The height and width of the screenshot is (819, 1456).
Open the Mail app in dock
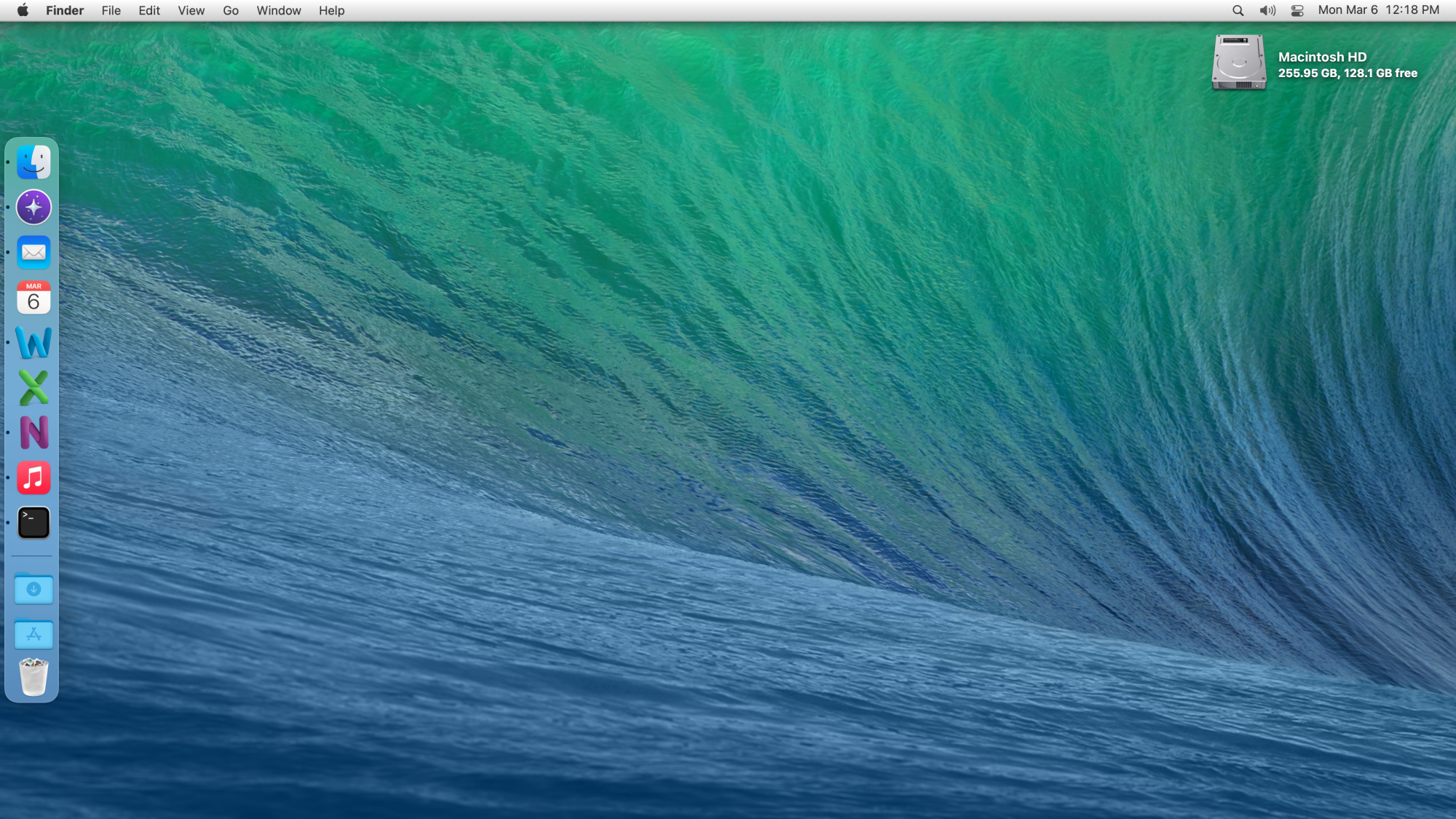click(x=33, y=253)
